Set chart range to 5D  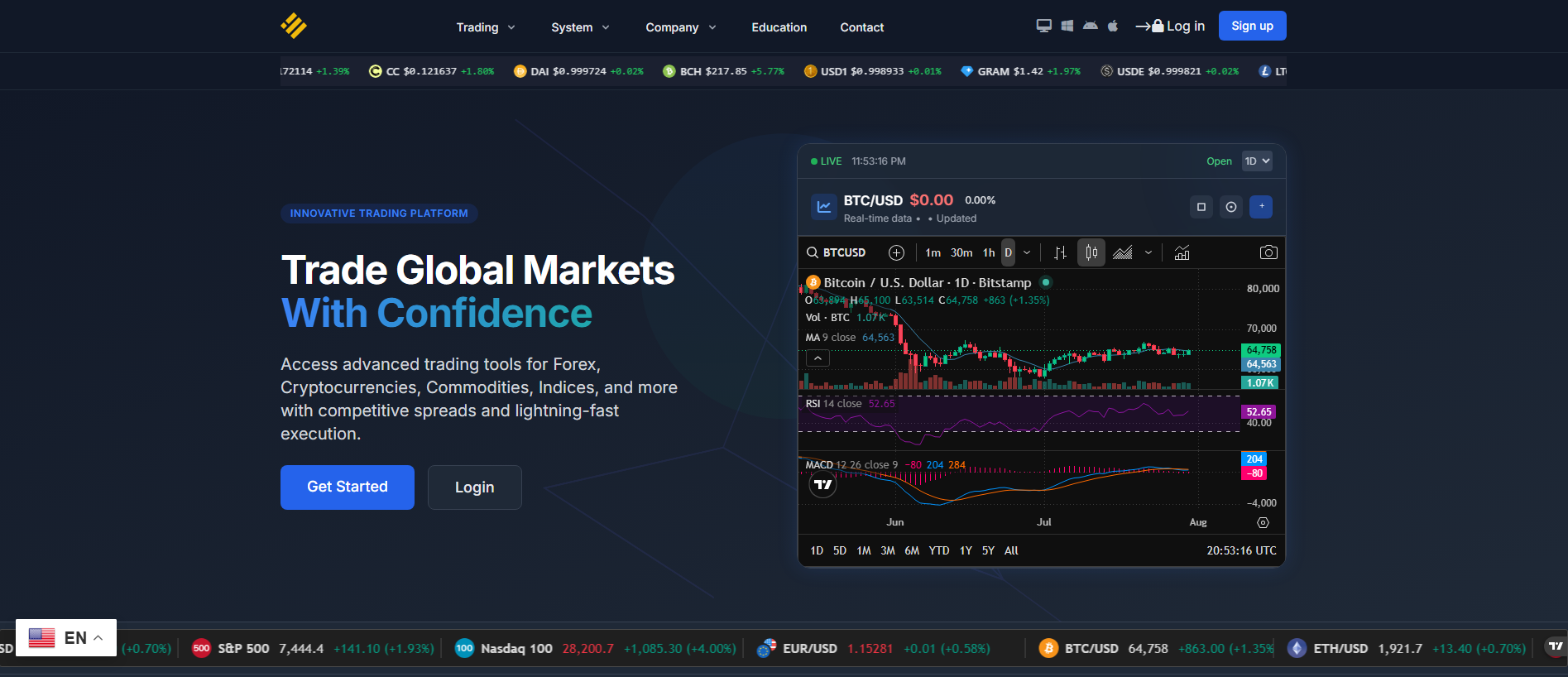tap(840, 550)
